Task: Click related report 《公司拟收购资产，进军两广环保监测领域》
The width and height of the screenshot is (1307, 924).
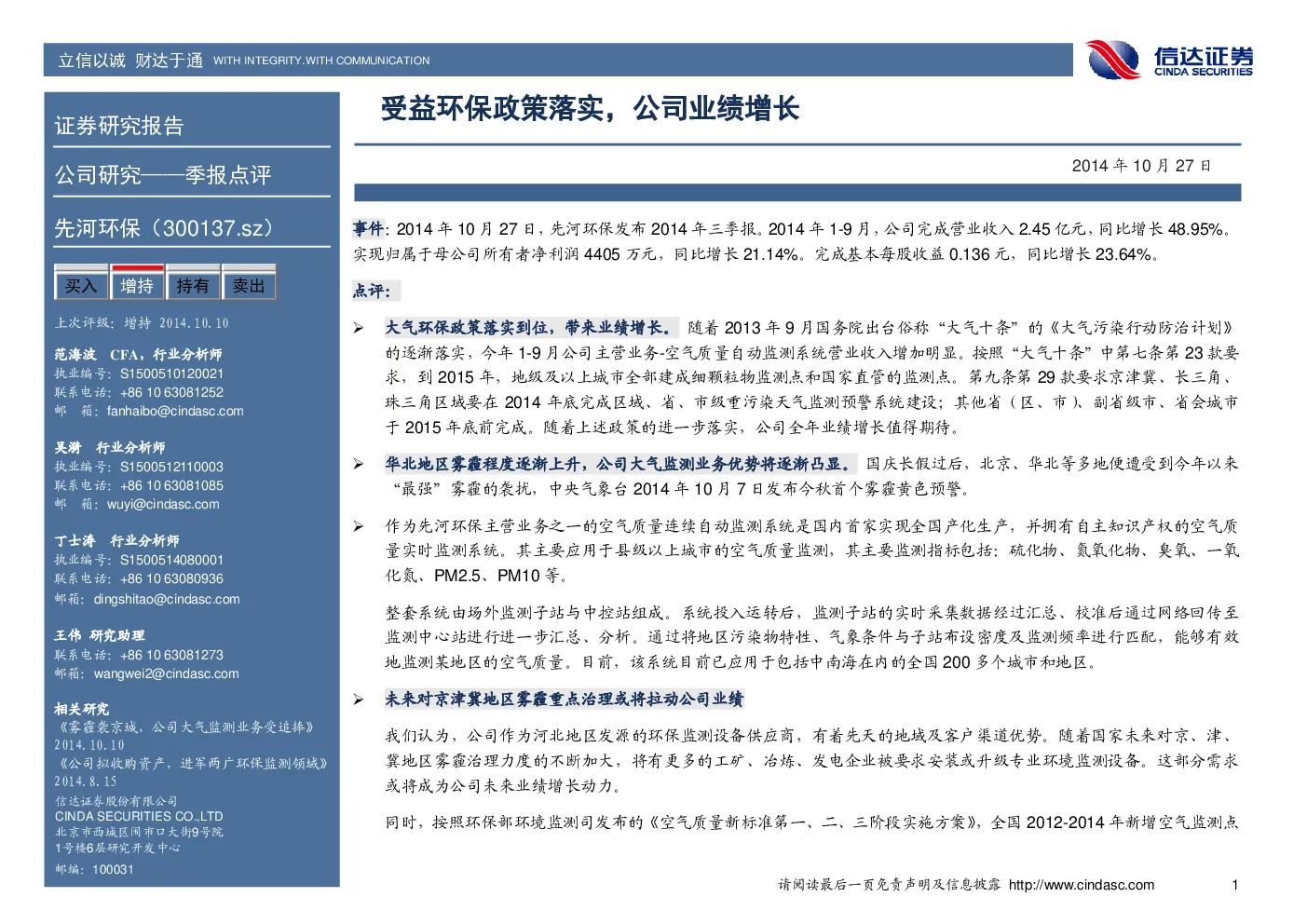Action: point(192,763)
